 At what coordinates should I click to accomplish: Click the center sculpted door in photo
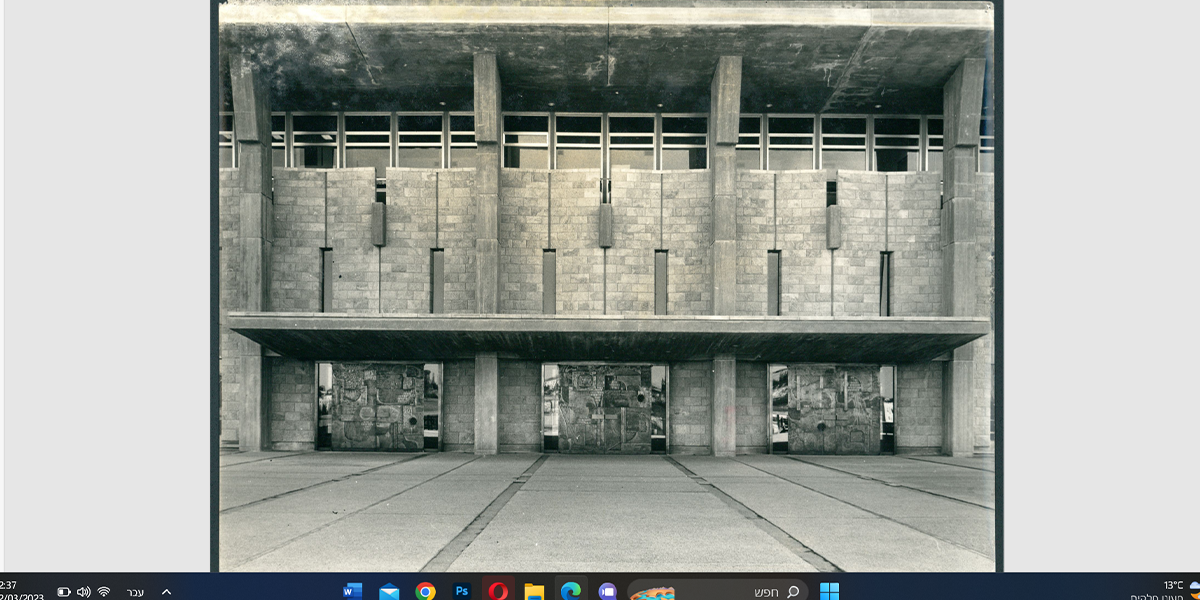coord(604,407)
